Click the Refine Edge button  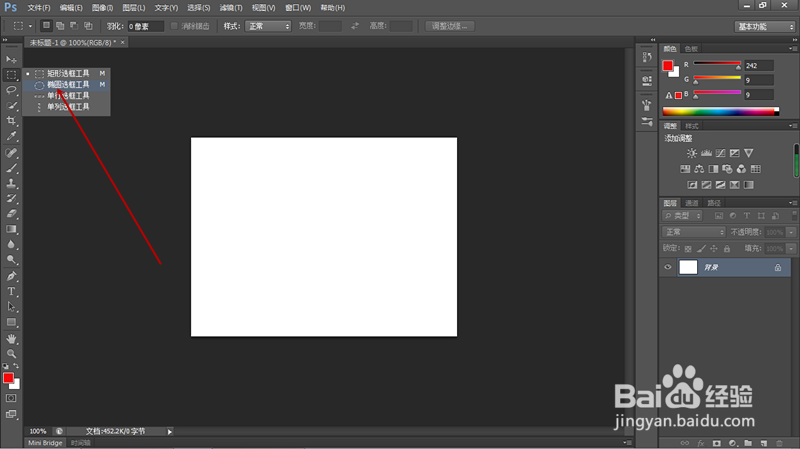pyautogui.click(x=449, y=26)
